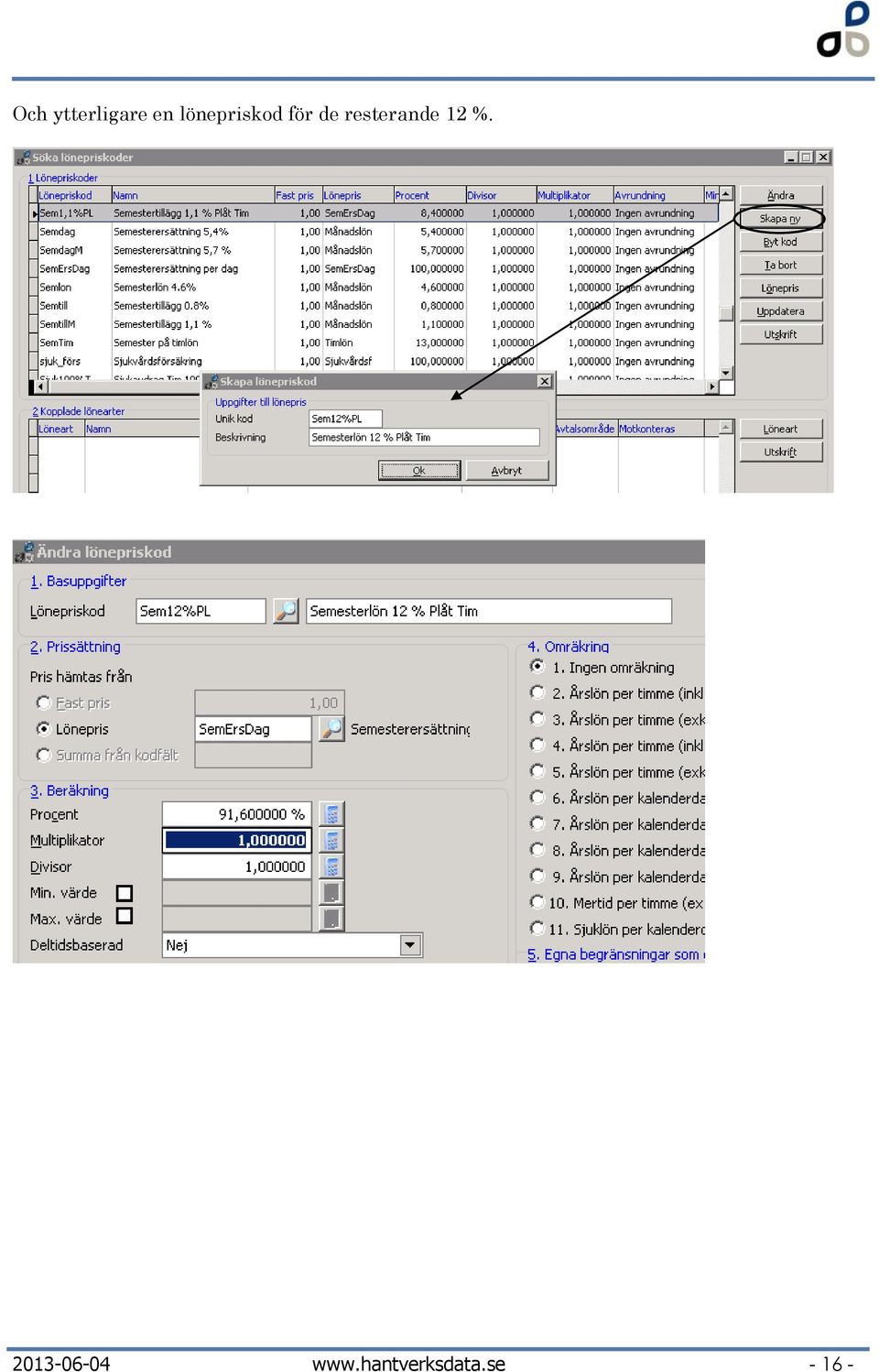Click the up arrow of the price code list scrollbar
Screen dimensions: 879x1372
pos(726,194)
